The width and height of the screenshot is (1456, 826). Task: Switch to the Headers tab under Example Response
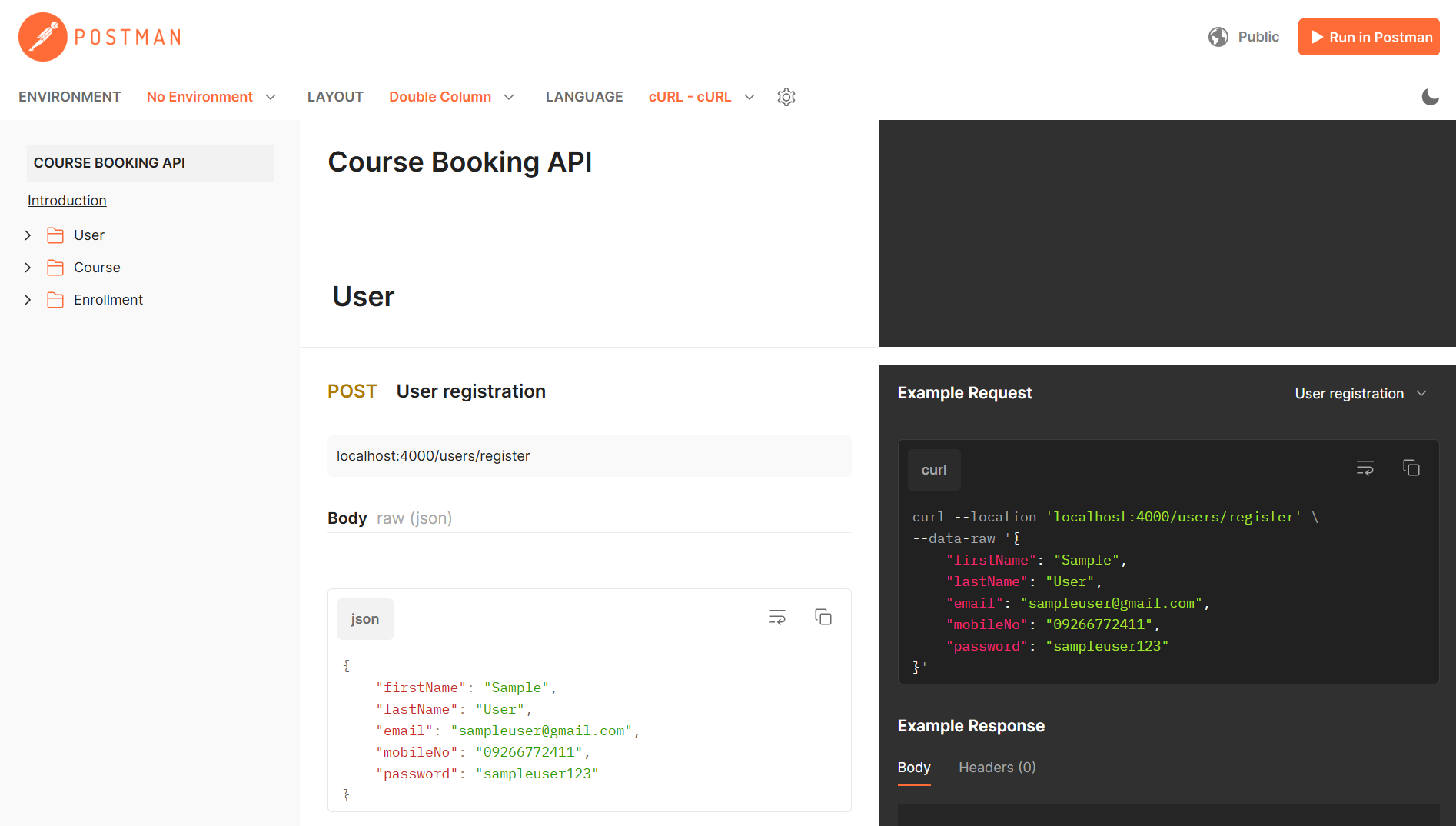pyautogui.click(x=997, y=767)
